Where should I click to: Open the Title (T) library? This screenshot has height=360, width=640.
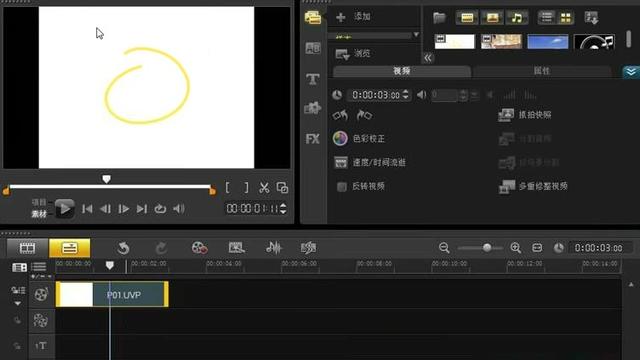click(313, 78)
